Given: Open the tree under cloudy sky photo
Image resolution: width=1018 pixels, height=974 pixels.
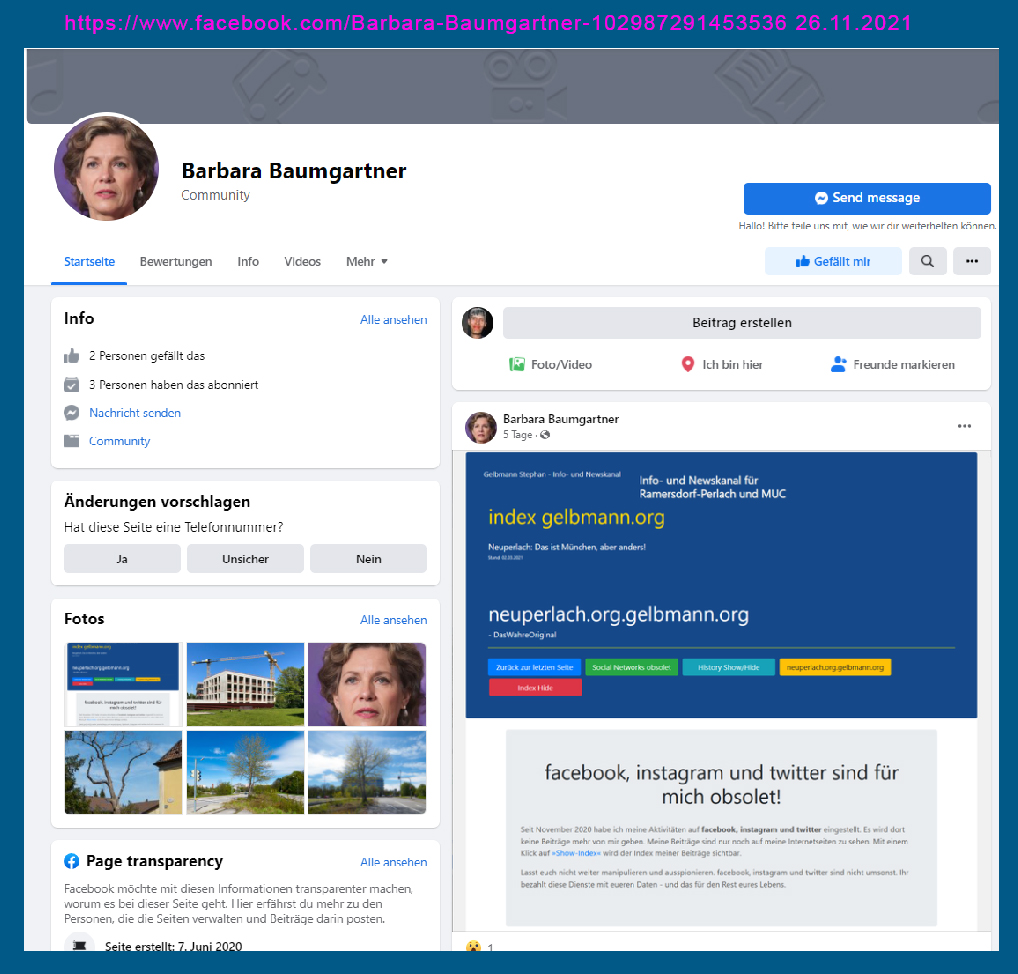Looking at the screenshot, I should click(367, 773).
